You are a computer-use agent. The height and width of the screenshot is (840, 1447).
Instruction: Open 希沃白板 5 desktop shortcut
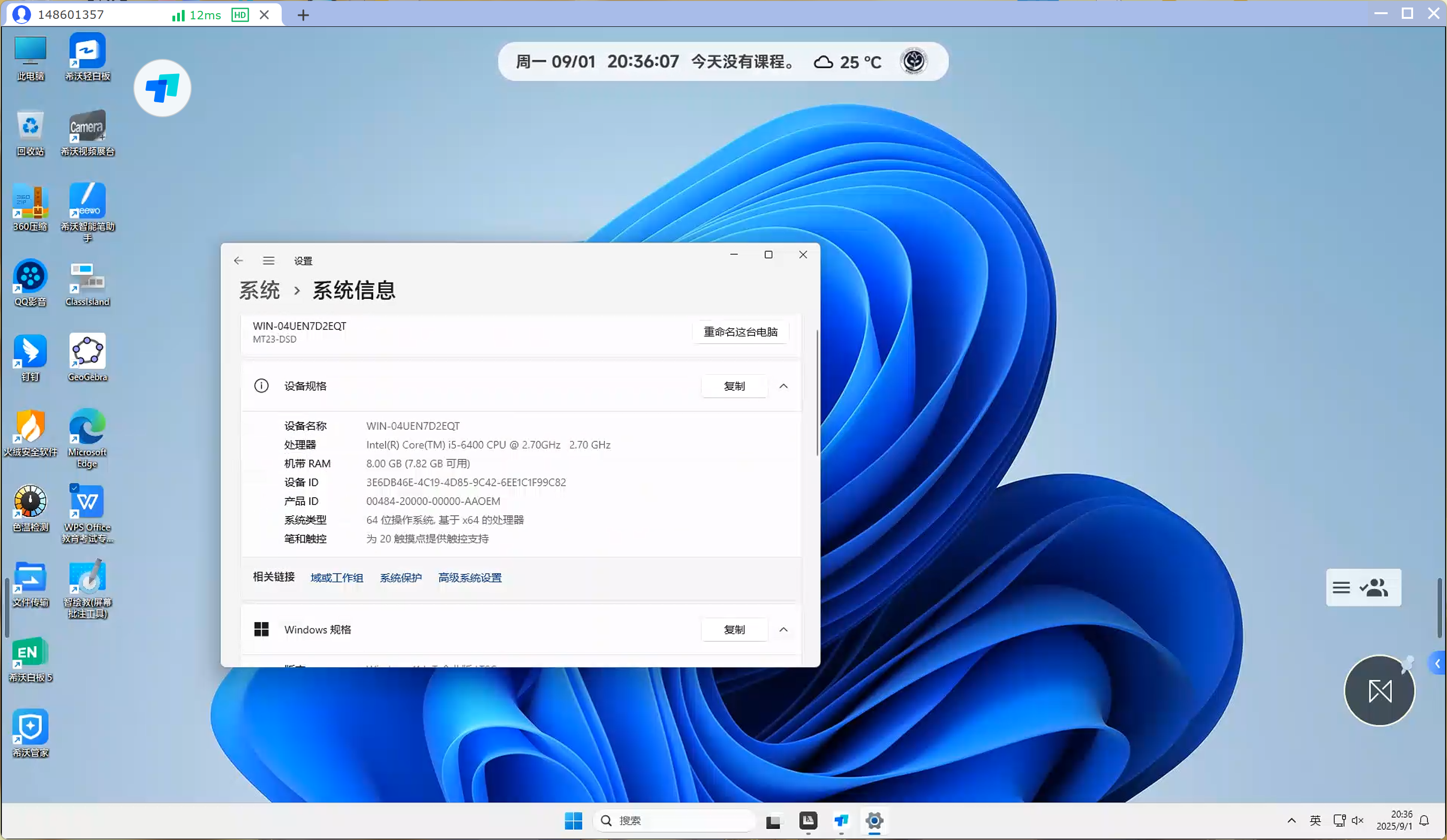30,659
